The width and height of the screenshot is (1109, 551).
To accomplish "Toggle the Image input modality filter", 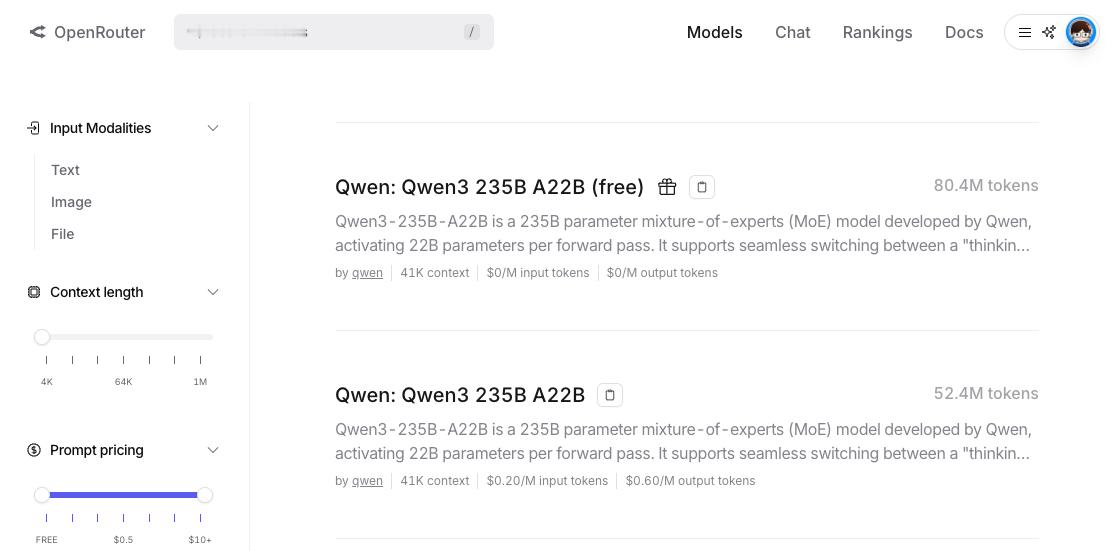I will click(71, 202).
